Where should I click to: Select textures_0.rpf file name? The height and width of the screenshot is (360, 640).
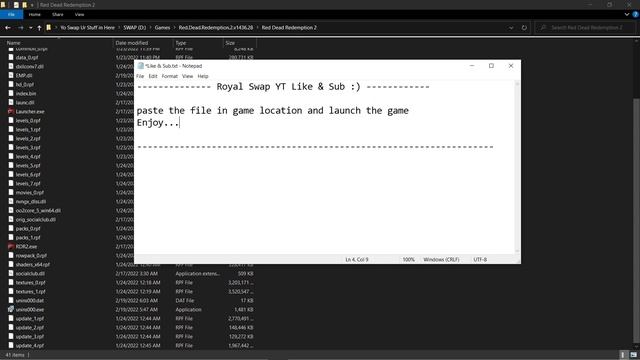click(x=30, y=282)
